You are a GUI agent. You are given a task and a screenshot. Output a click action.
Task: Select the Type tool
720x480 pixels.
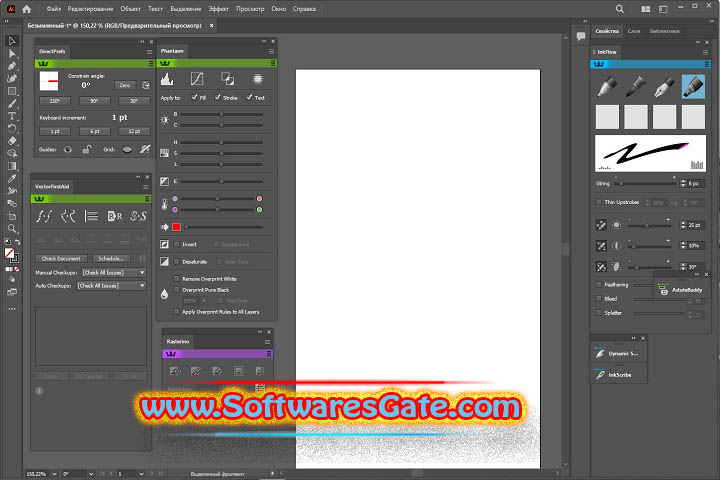point(12,116)
